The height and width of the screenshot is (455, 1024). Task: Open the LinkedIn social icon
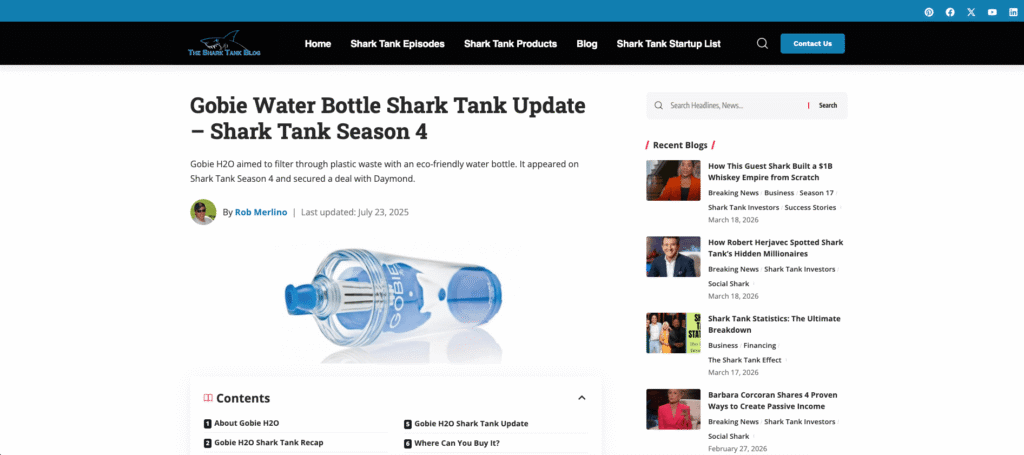point(1013,12)
